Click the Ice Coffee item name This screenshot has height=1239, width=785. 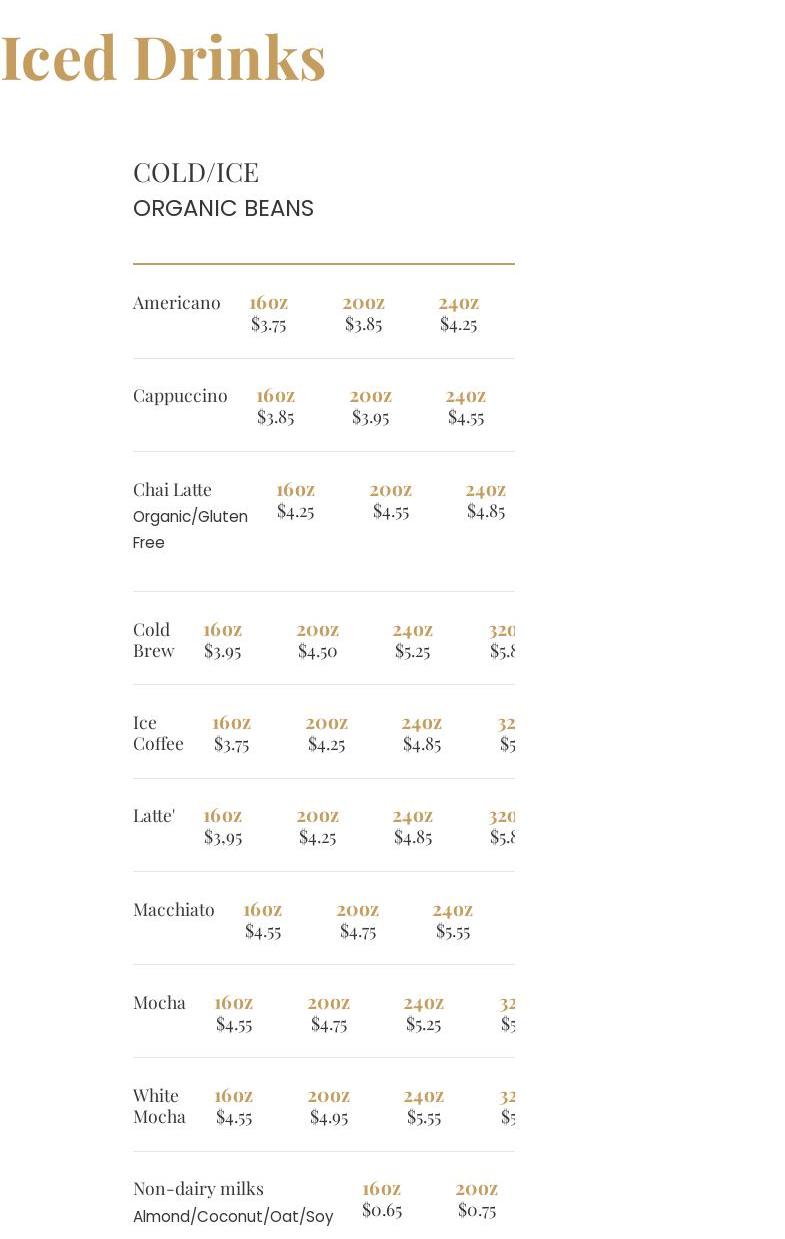coord(158,733)
